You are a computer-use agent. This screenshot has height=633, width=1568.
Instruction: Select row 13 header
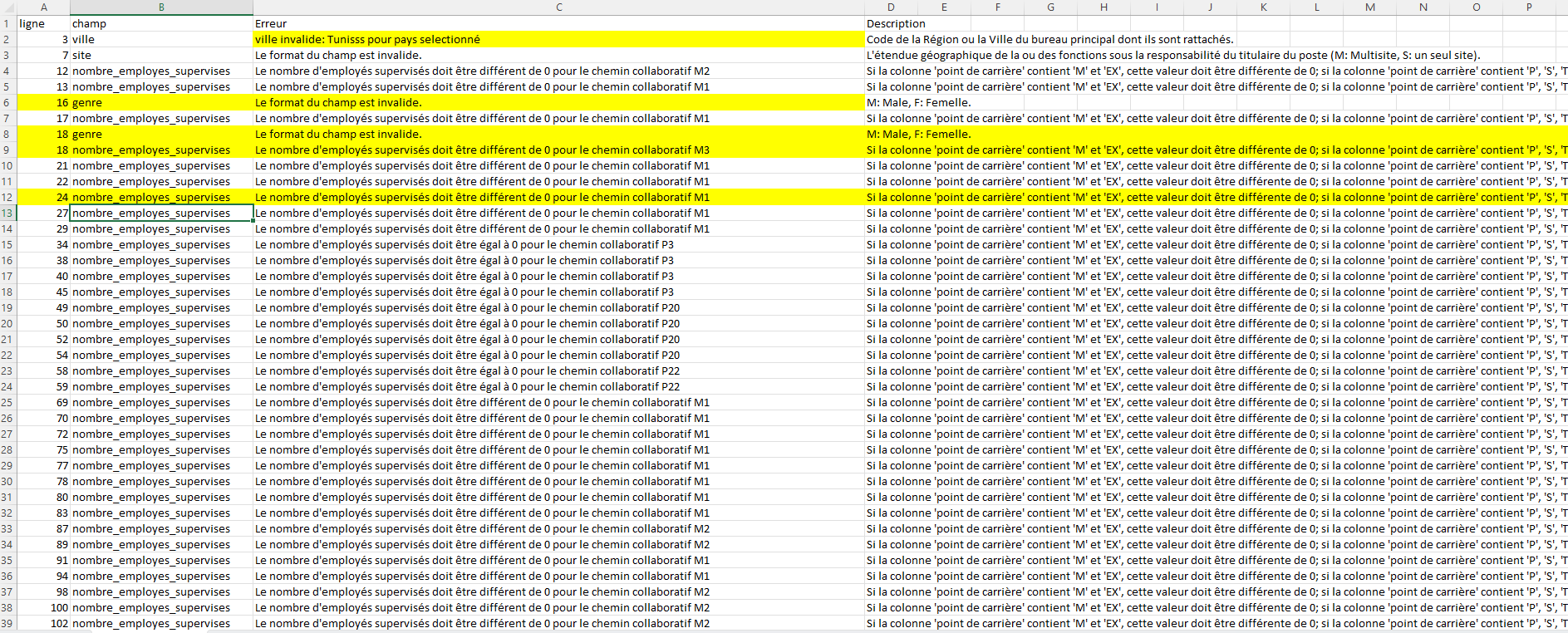[7, 213]
